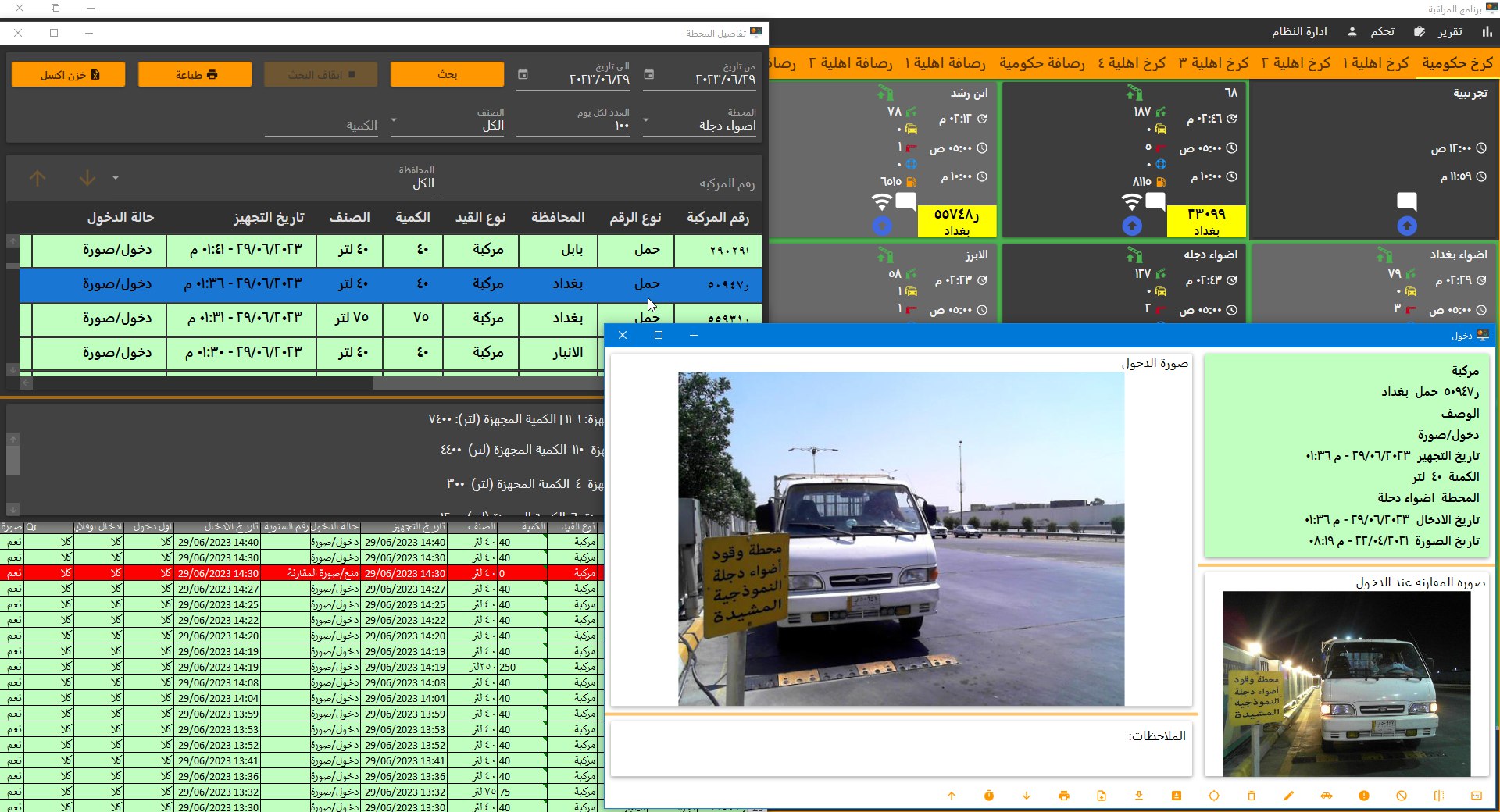Switch to كرخ اهلية ١ tab
1500x812 pixels.
(1376, 63)
